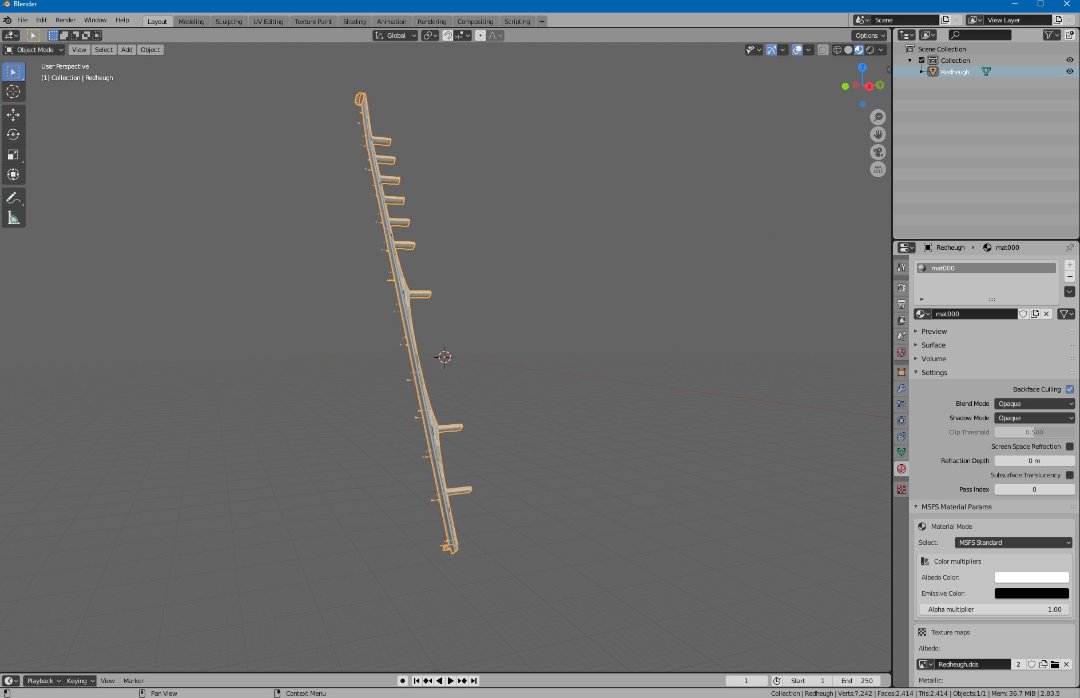Expand the Preview panel
The image size is (1080, 698).
tap(933, 331)
